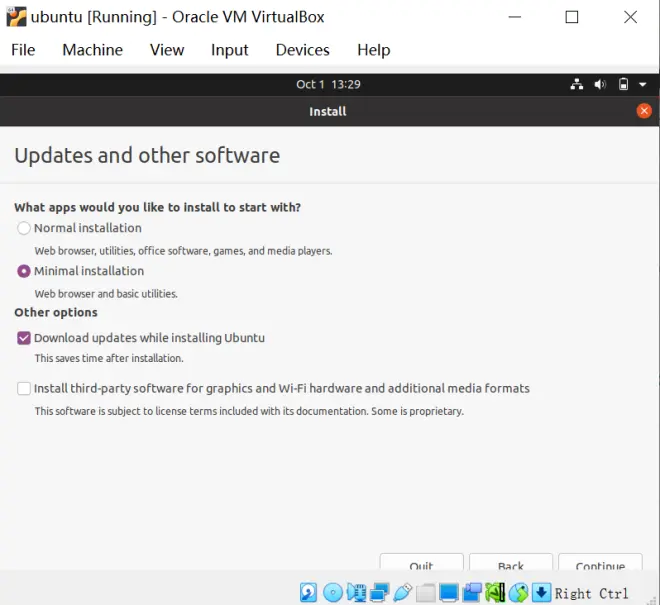Open the View menu
This screenshot has width=660, height=605.
(167, 50)
